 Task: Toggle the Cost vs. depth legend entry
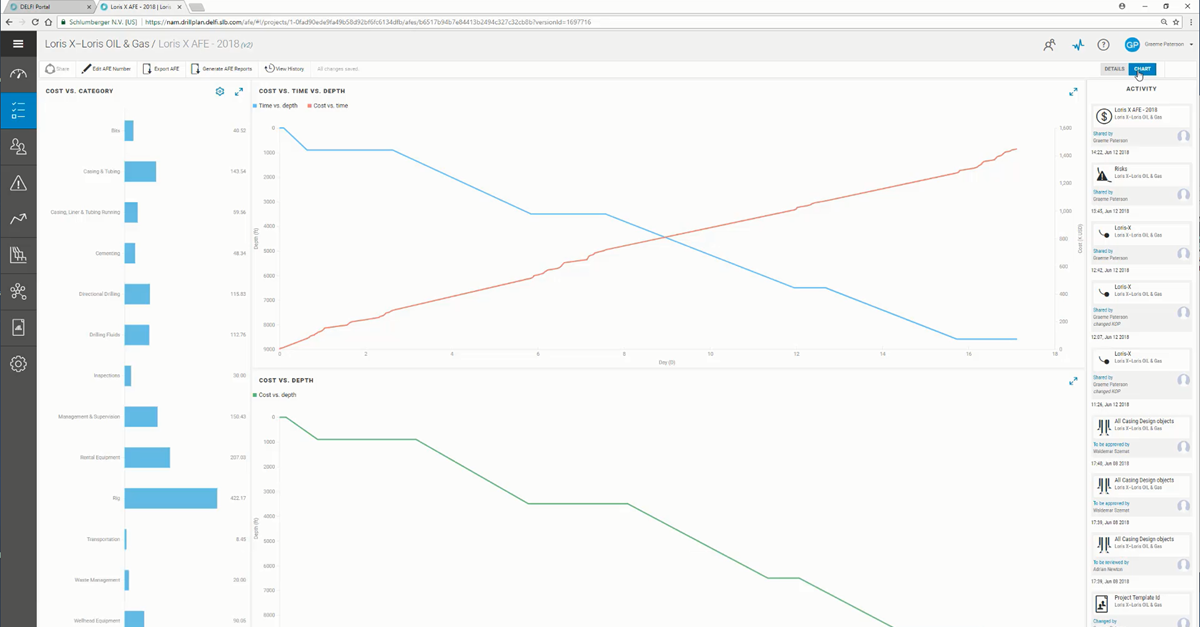coord(276,395)
